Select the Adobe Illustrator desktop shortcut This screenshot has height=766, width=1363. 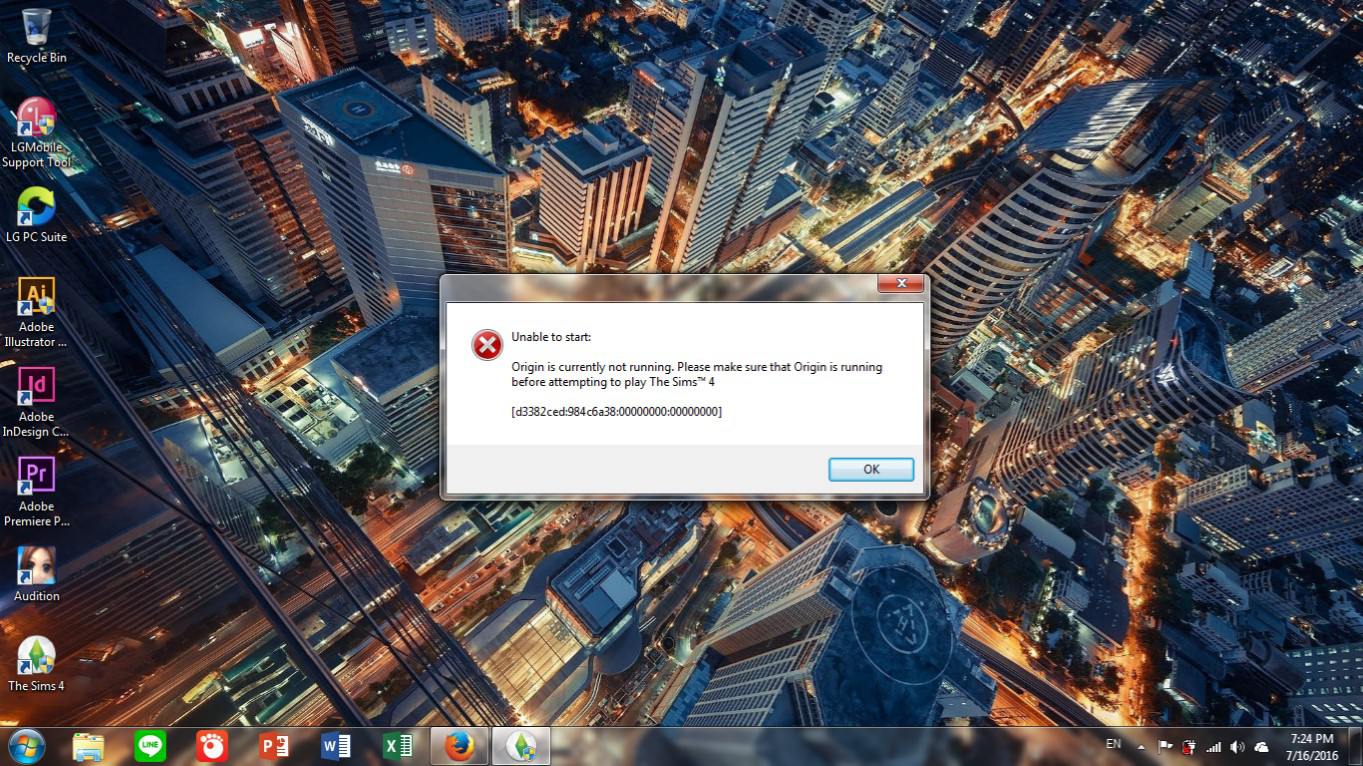point(37,312)
